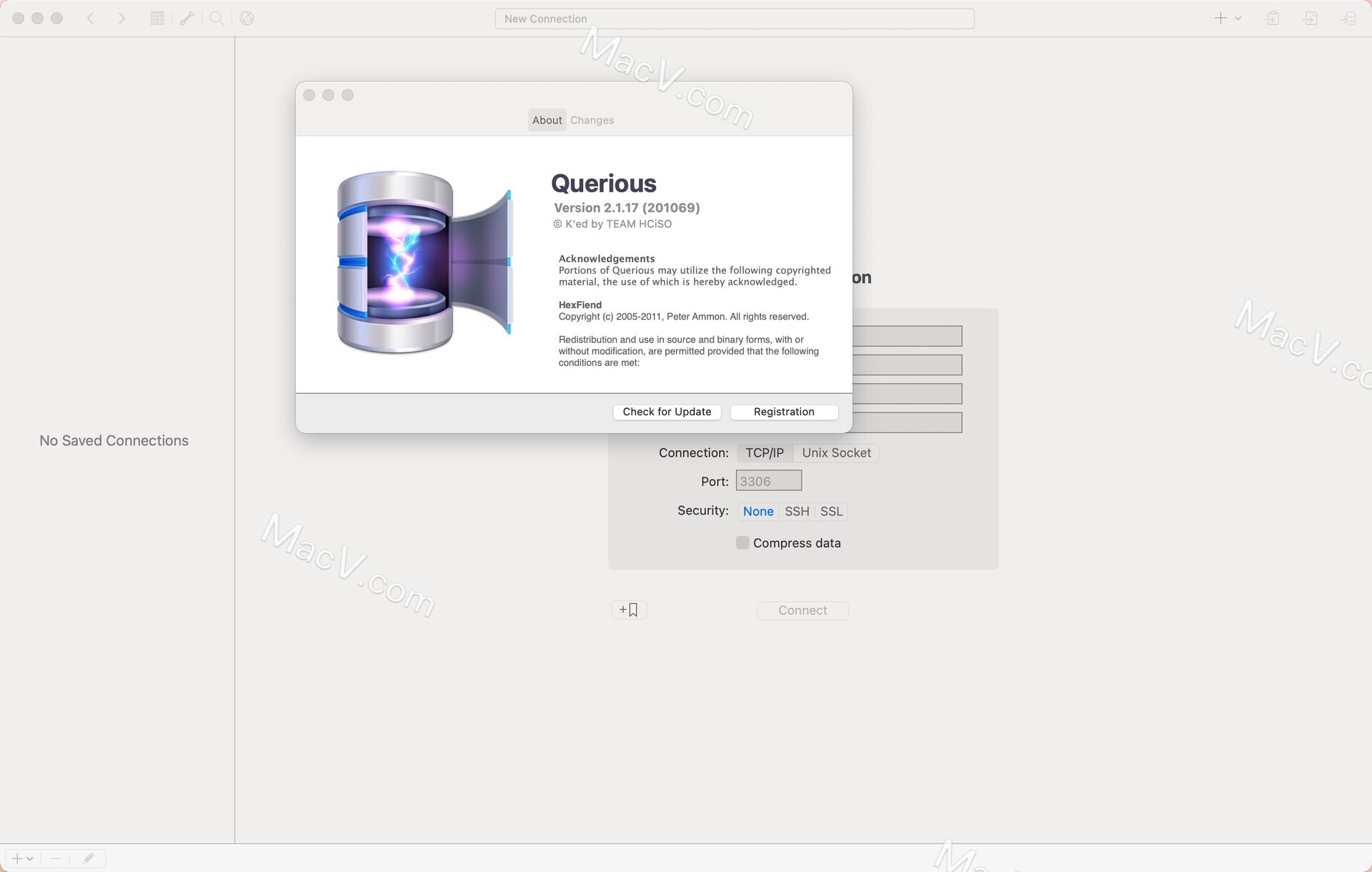Image resolution: width=1372 pixels, height=872 pixels.
Task: Open the Registration button
Action: tap(784, 412)
